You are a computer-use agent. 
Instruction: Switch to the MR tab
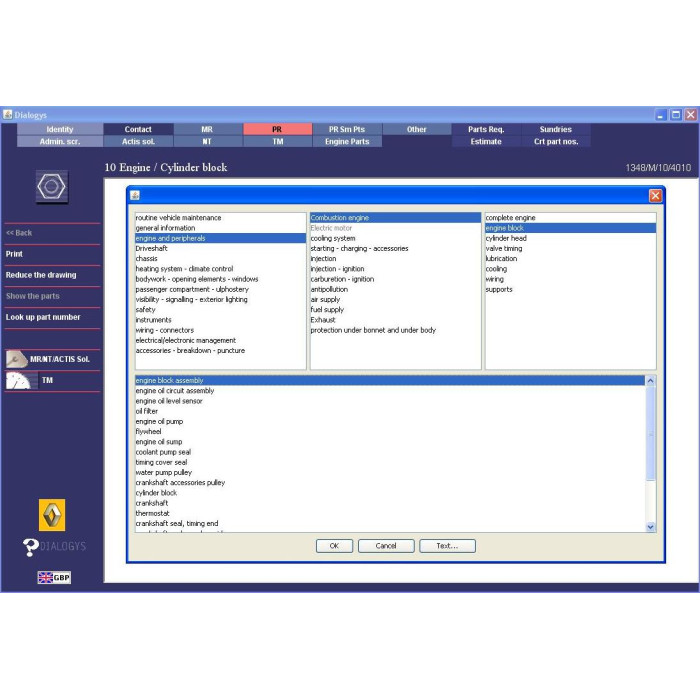coord(207,129)
